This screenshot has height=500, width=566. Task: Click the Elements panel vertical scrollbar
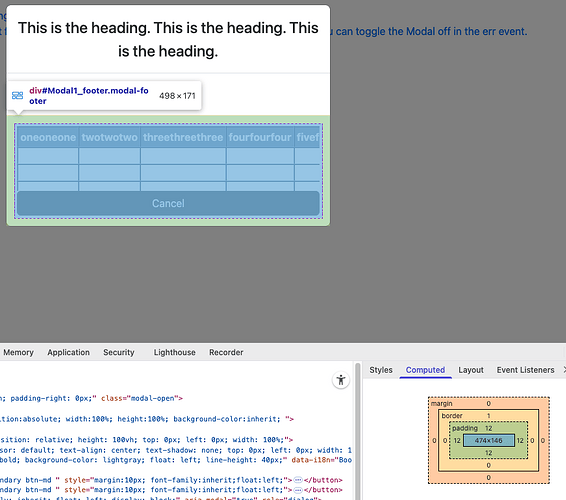[357, 431]
